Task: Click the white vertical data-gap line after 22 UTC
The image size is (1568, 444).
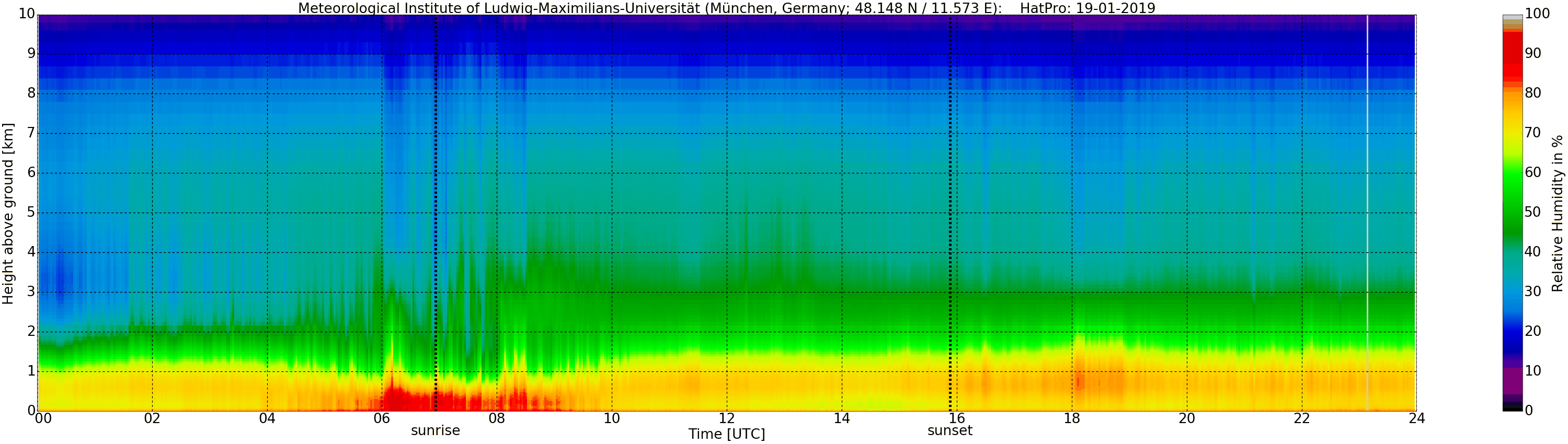Action: (x=1367, y=213)
